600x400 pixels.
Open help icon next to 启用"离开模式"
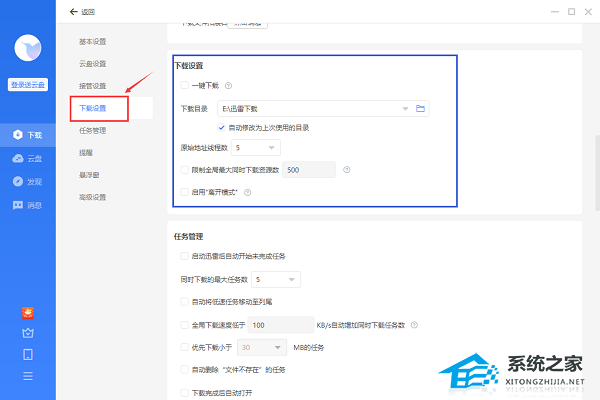click(248, 193)
